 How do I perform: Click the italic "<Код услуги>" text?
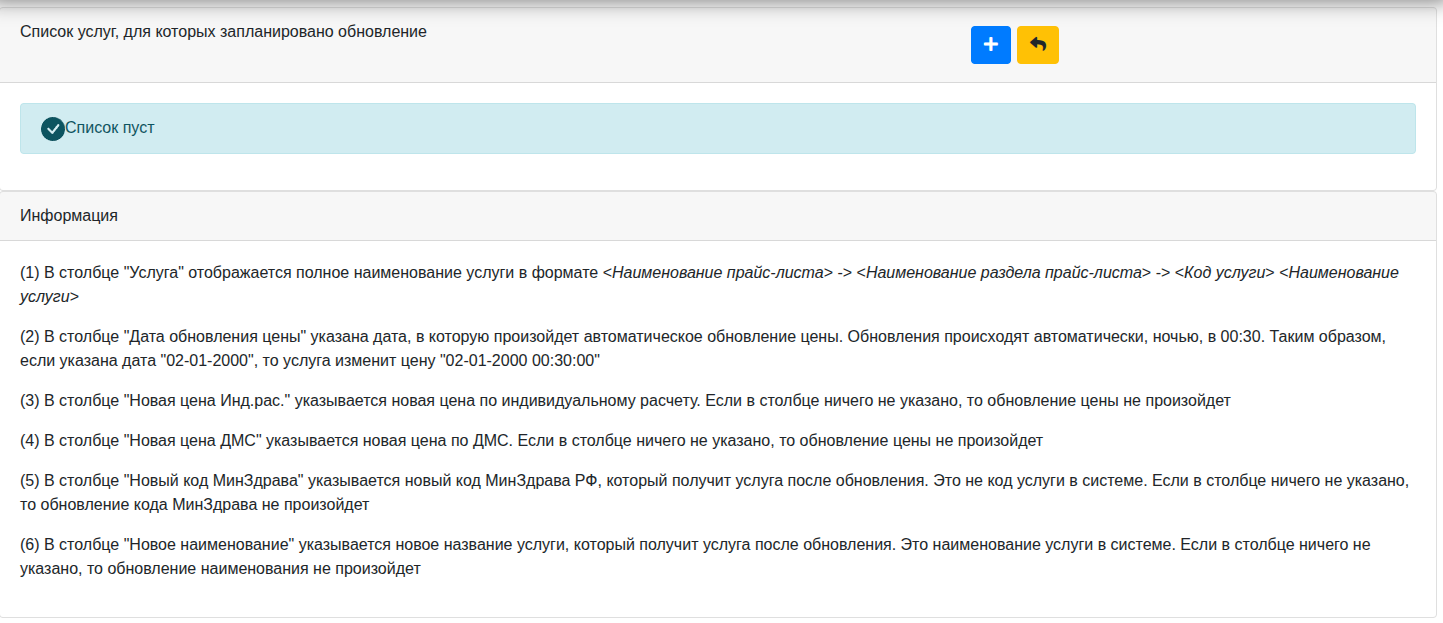coord(1225,272)
